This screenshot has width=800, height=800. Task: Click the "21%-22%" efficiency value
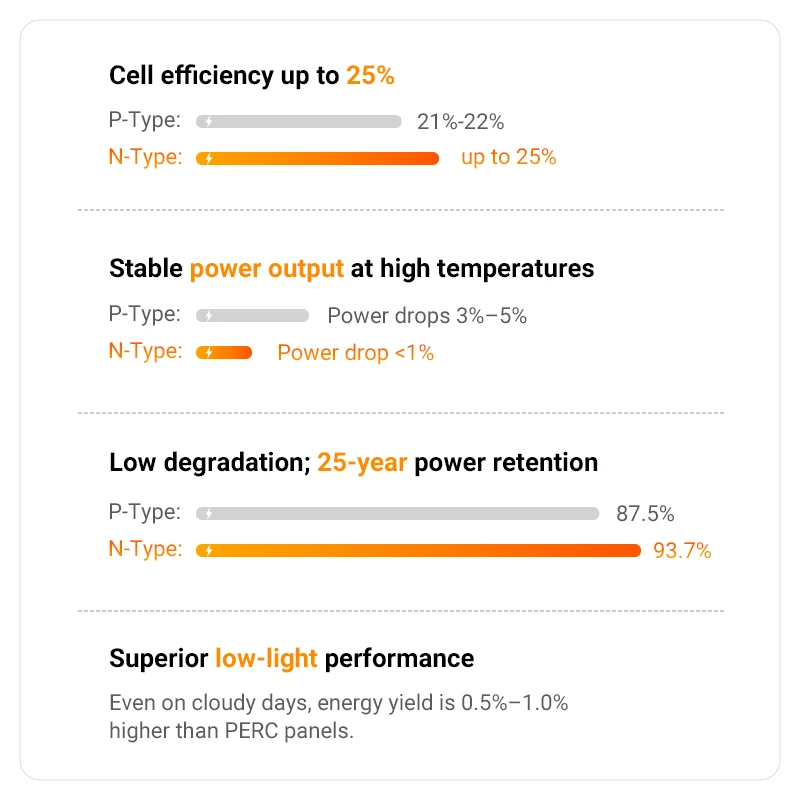coord(460,122)
